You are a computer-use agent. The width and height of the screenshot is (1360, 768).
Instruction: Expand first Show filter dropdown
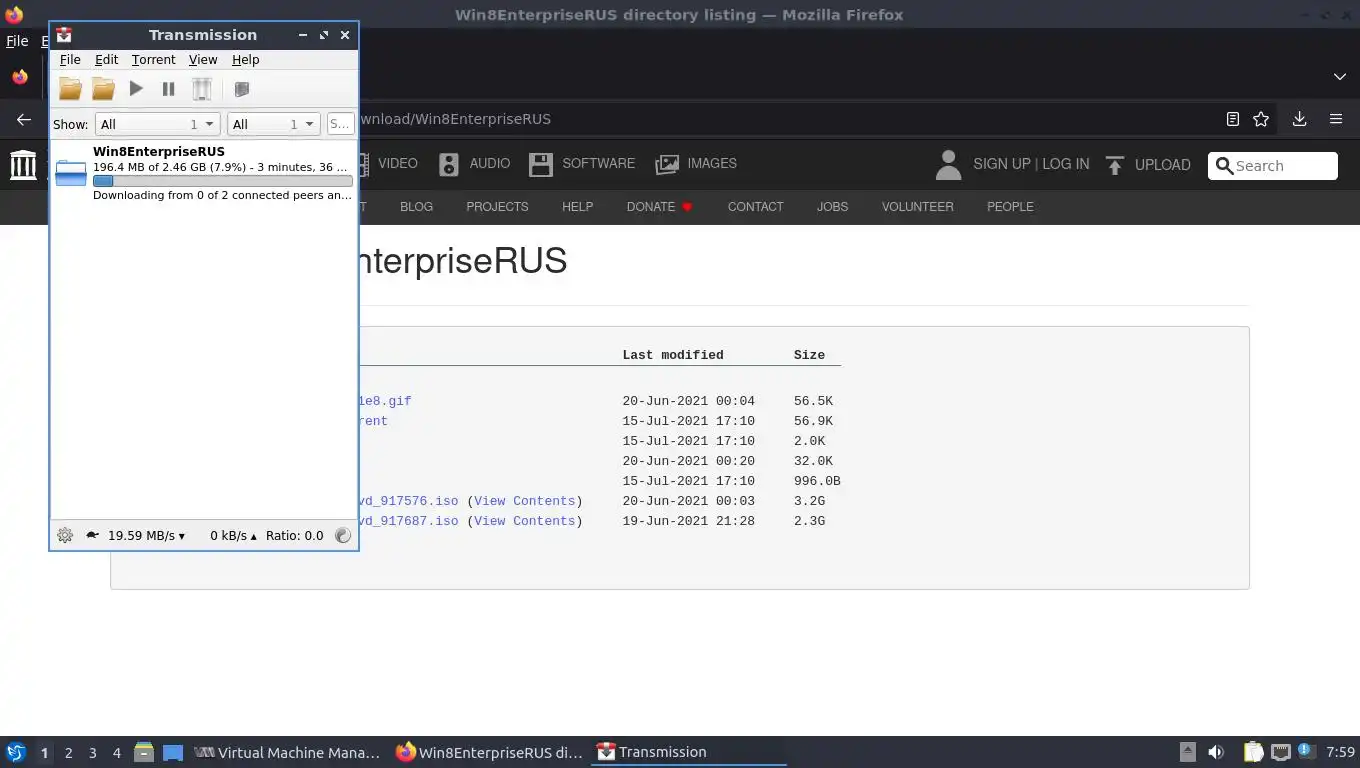pos(157,124)
